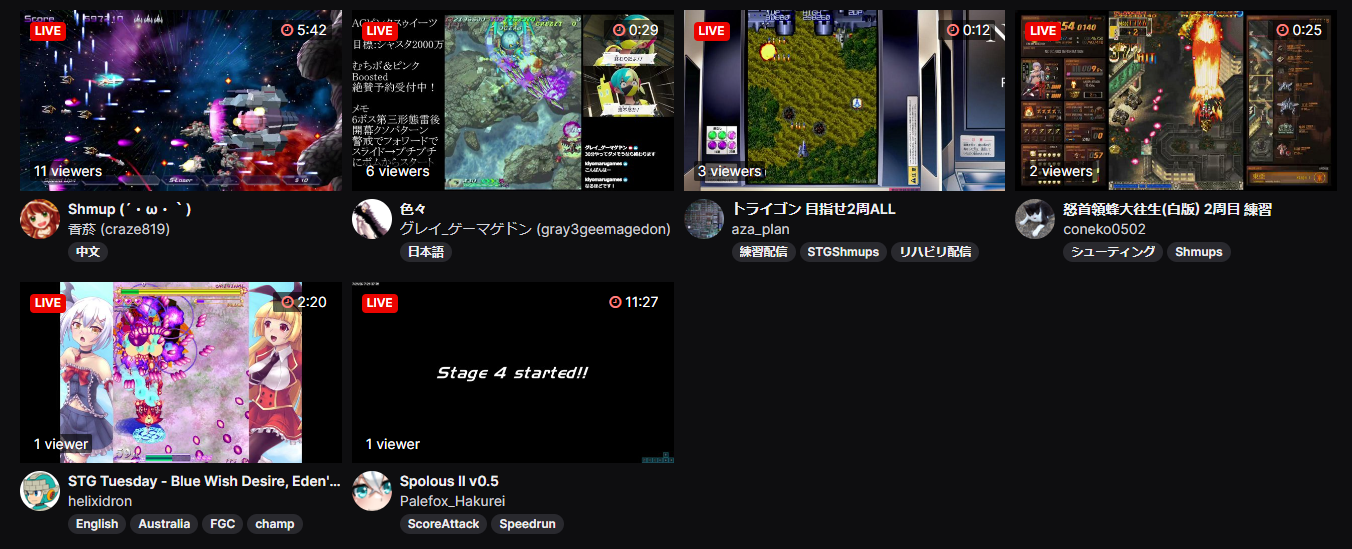Click the LIVE badge on coneko0502's stream
Image resolution: width=1352 pixels, height=549 pixels.
(1043, 30)
